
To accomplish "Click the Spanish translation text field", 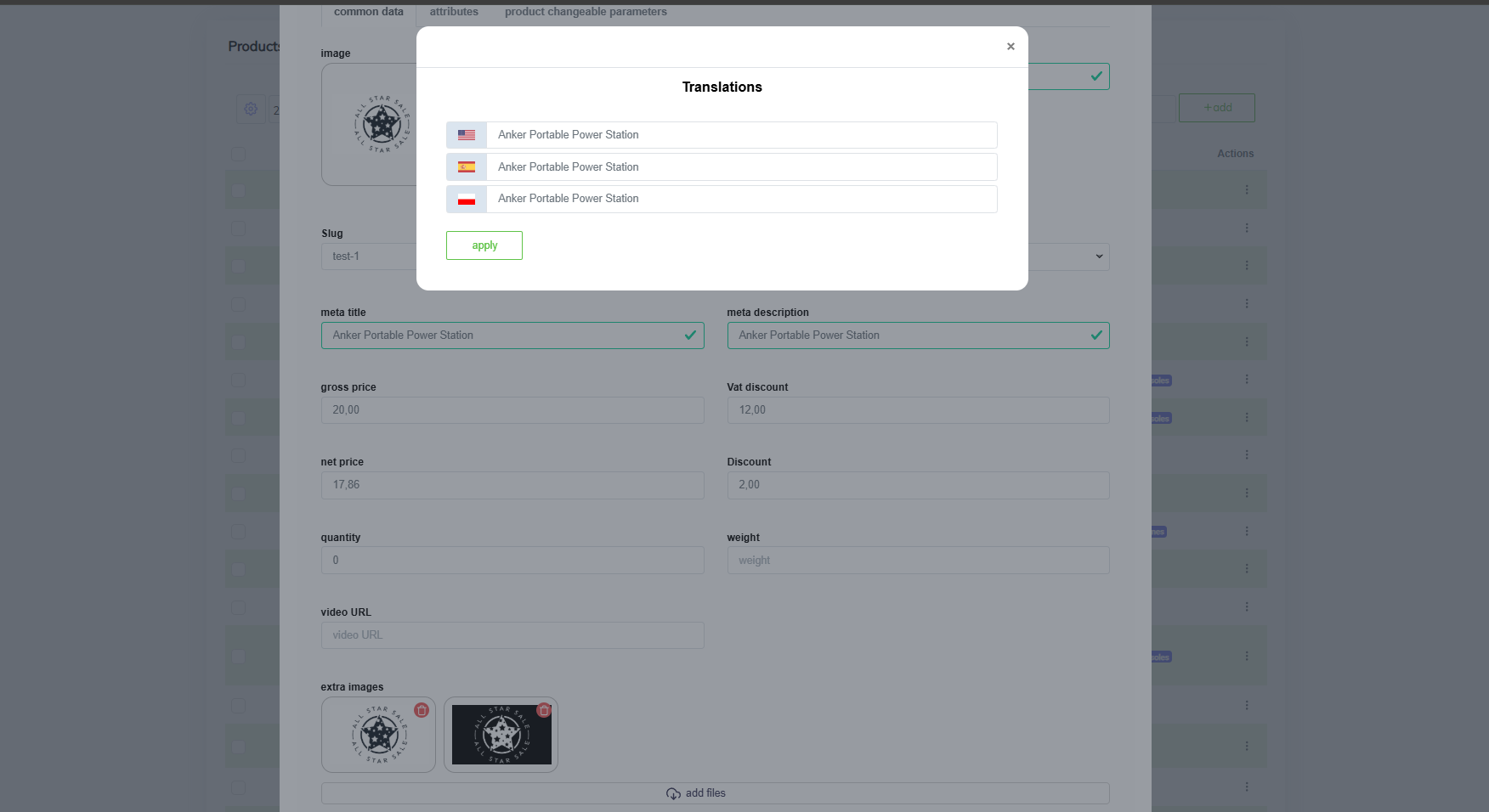I will [741, 167].
